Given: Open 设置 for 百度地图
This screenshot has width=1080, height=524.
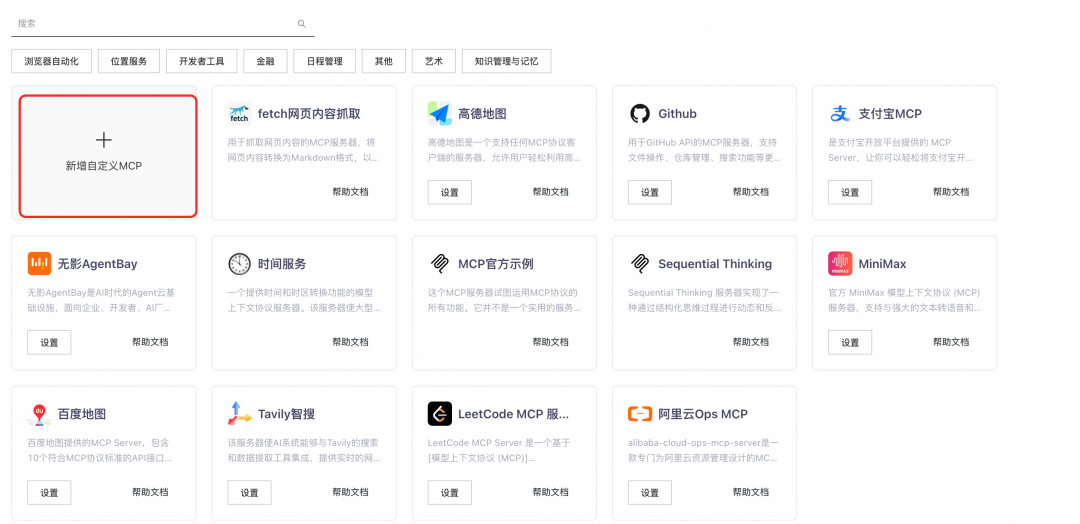Looking at the screenshot, I should [x=50, y=493].
